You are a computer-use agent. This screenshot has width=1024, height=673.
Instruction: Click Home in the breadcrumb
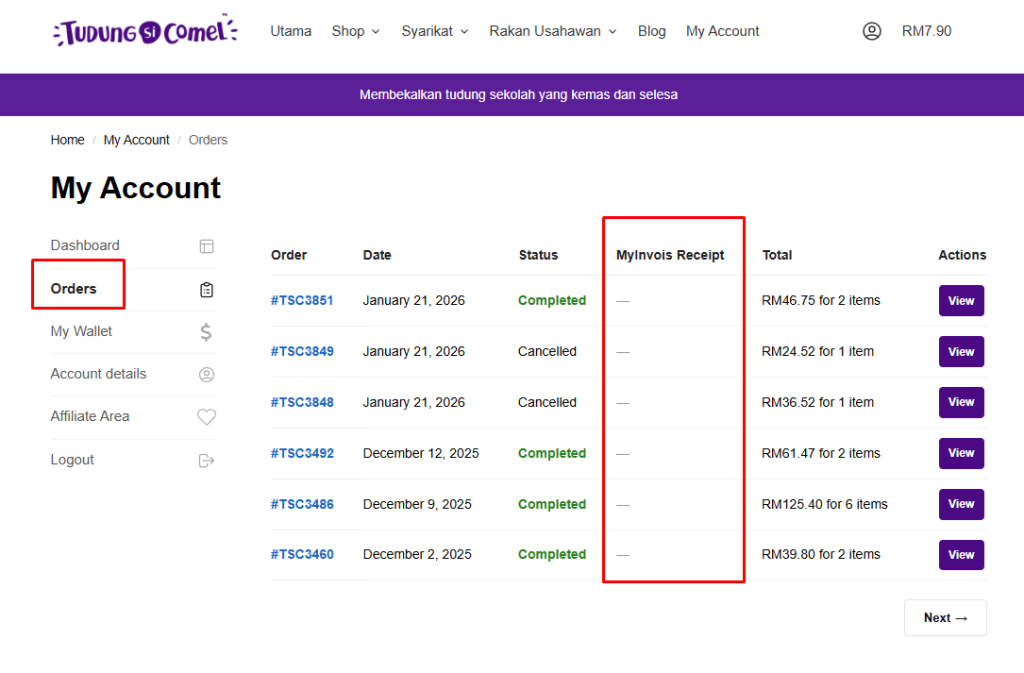click(67, 140)
